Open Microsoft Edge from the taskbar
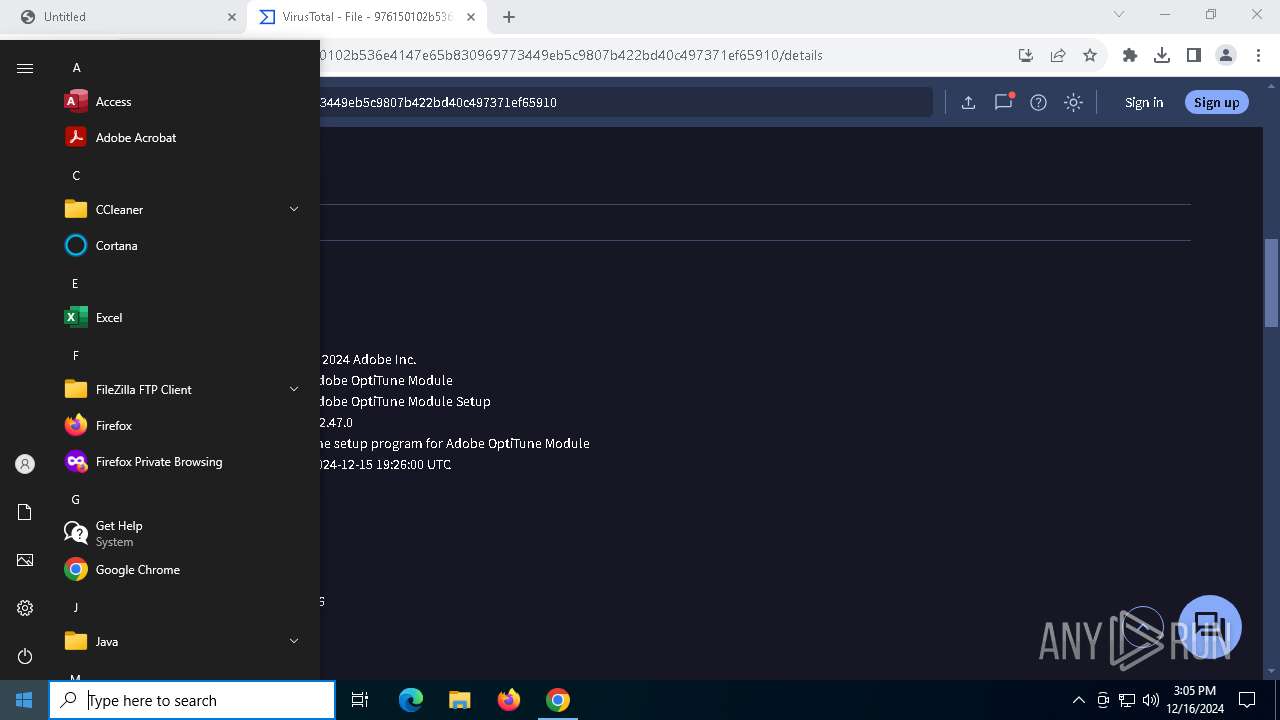 (x=411, y=700)
